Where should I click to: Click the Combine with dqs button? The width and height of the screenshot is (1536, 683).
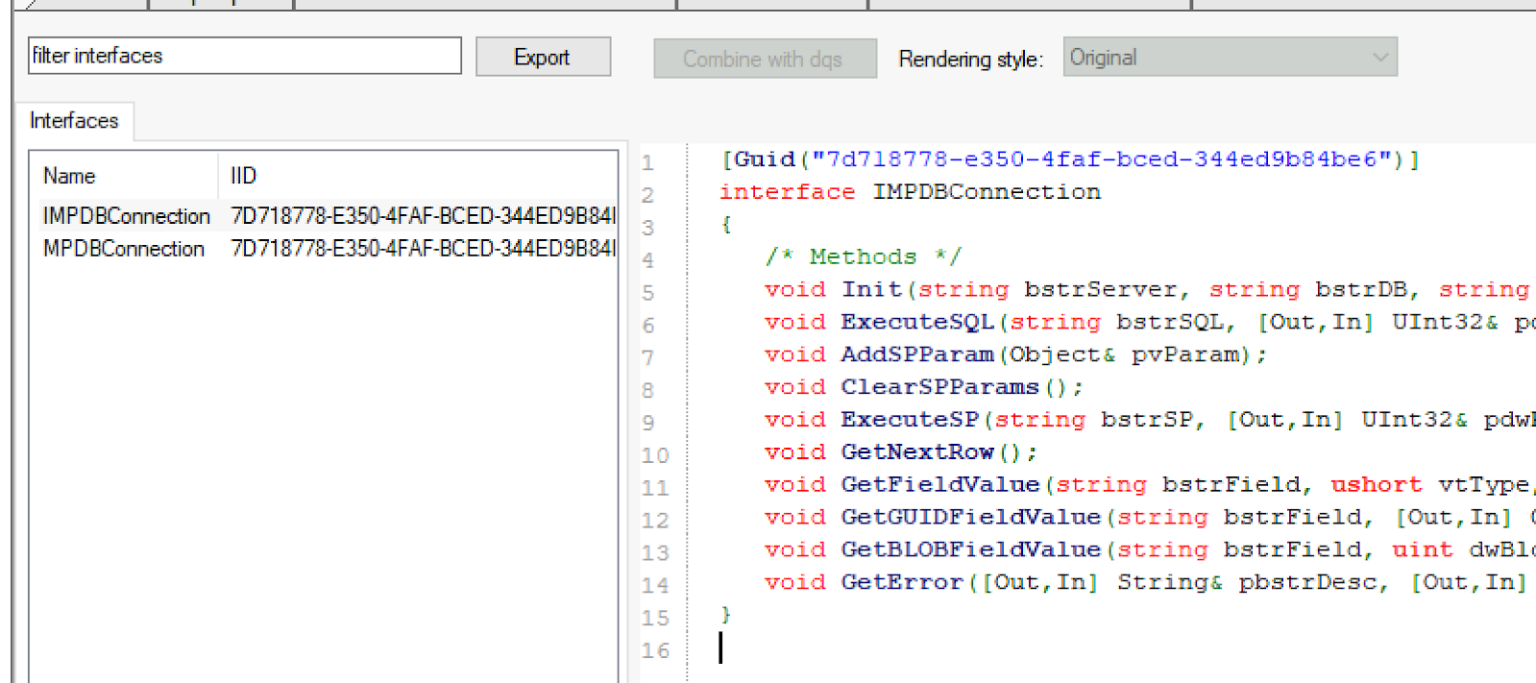tap(764, 59)
